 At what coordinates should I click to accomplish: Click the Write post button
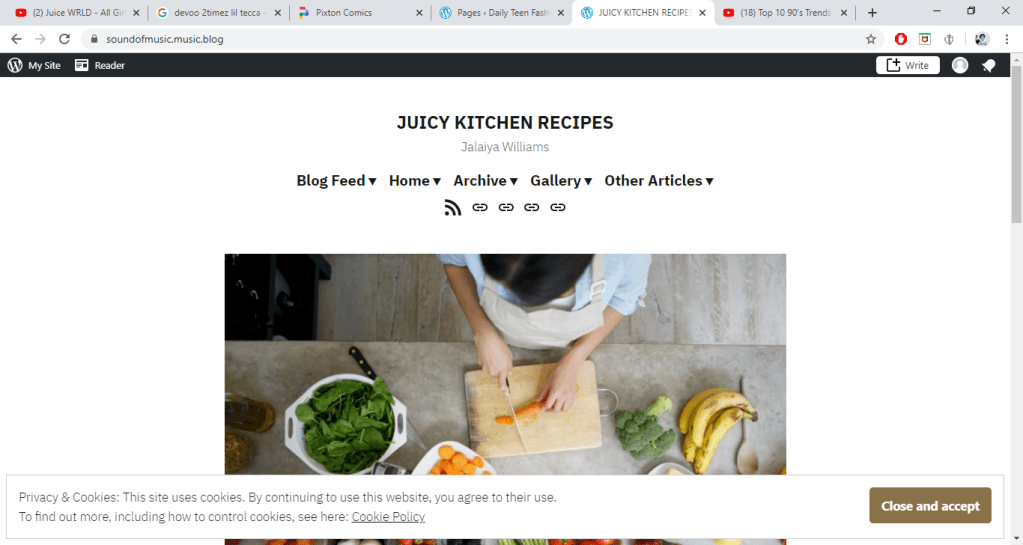pos(908,65)
